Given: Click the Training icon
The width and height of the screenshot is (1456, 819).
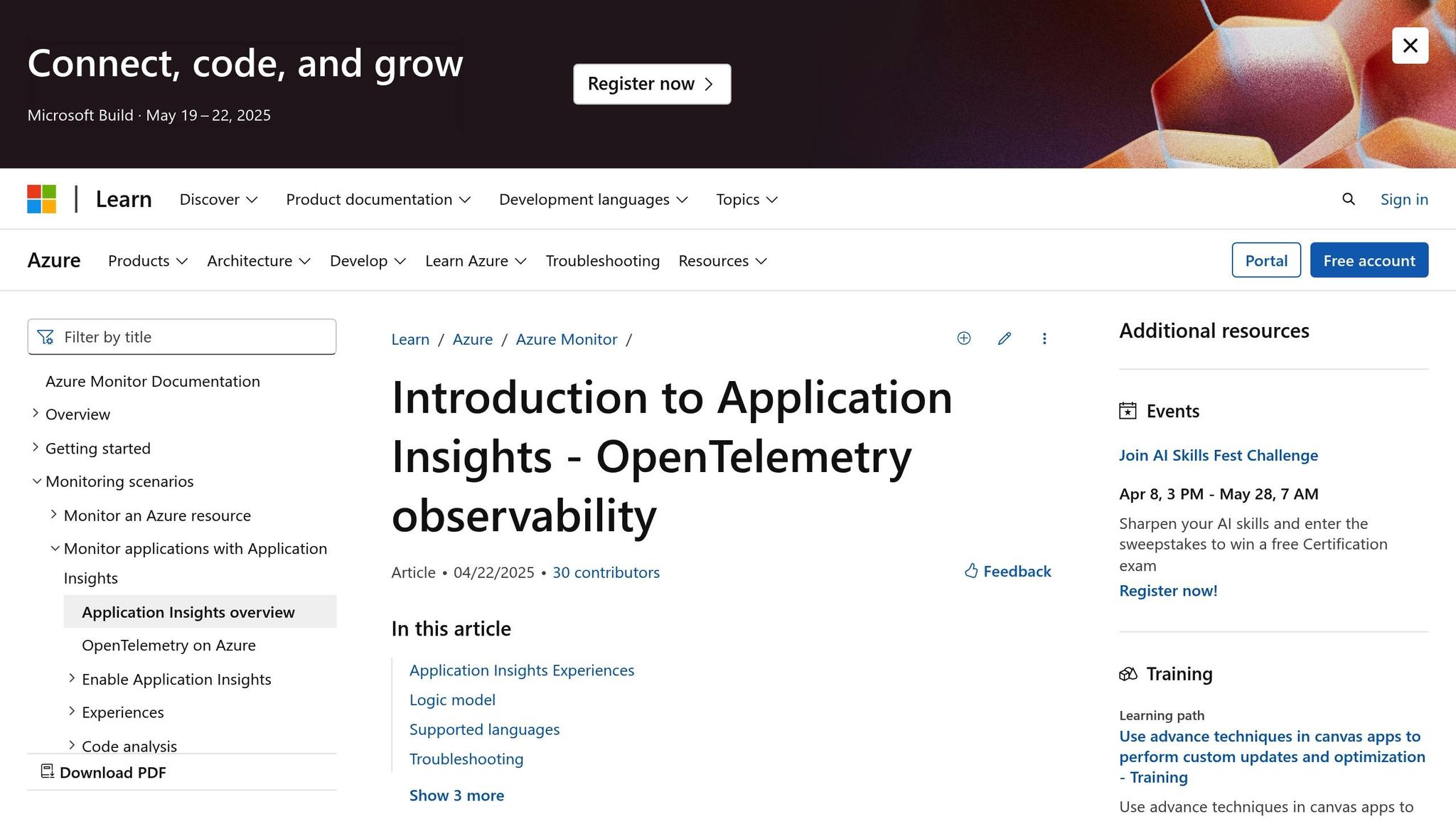Looking at the screenshot, I should pyautogui.click(x=1128, y=674).
